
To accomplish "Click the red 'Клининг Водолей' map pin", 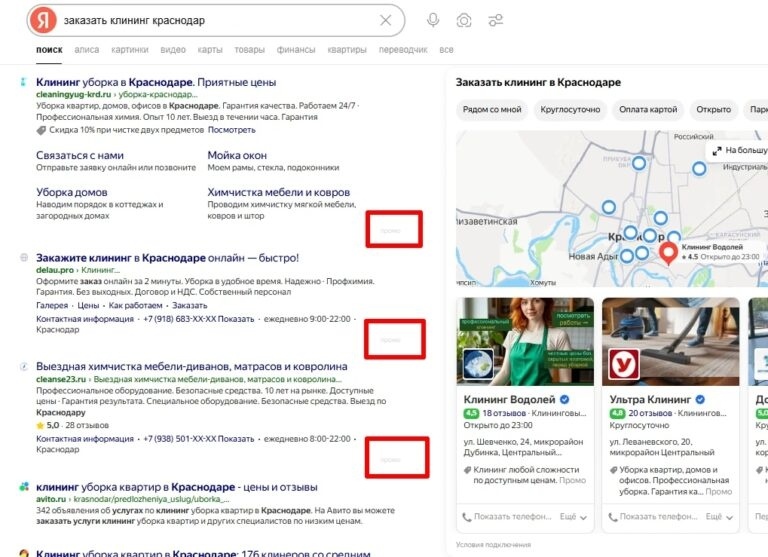I will pos(668,253).
